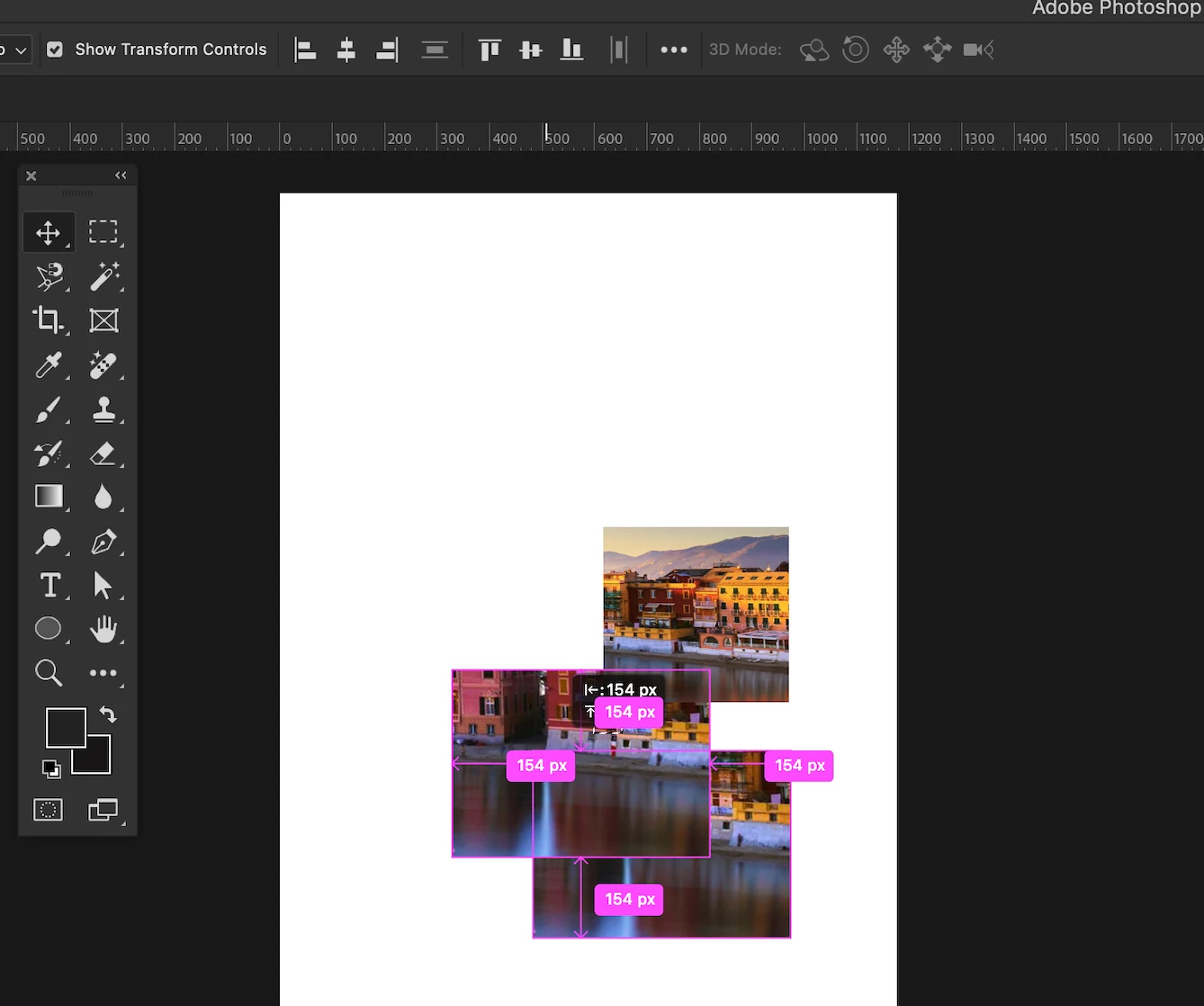Distribute layers vertically
Image resolution: width=1204 pixels, height=1006 pixels.
pyautogui.click(x=435, y=49)
